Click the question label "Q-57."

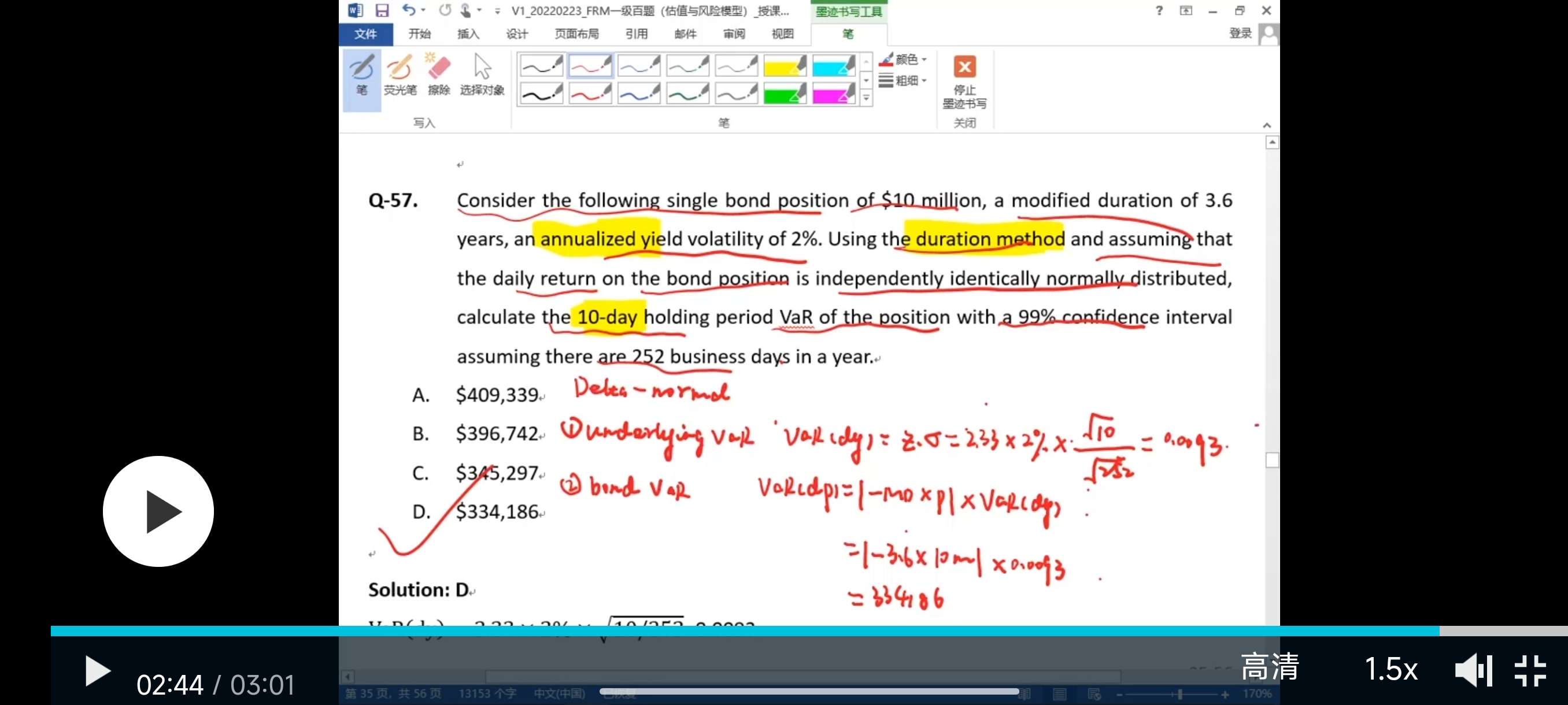(393, 200)
